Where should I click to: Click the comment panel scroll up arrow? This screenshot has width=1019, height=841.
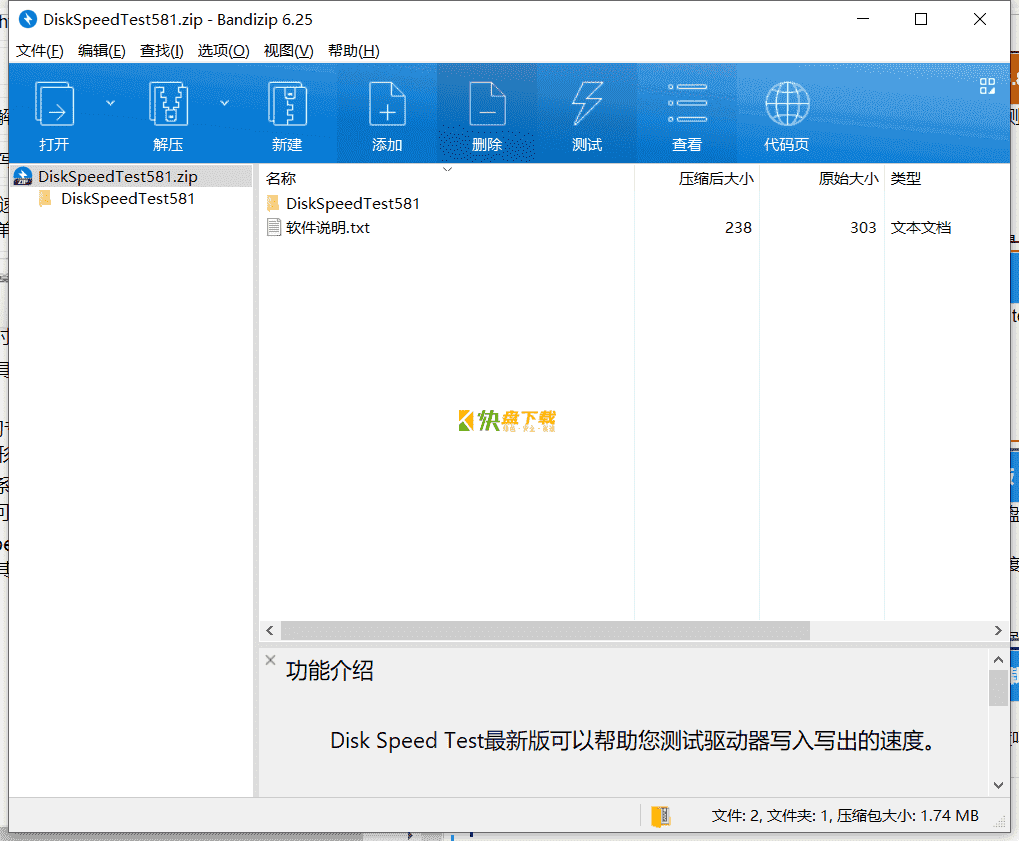(x=998, y=660)
